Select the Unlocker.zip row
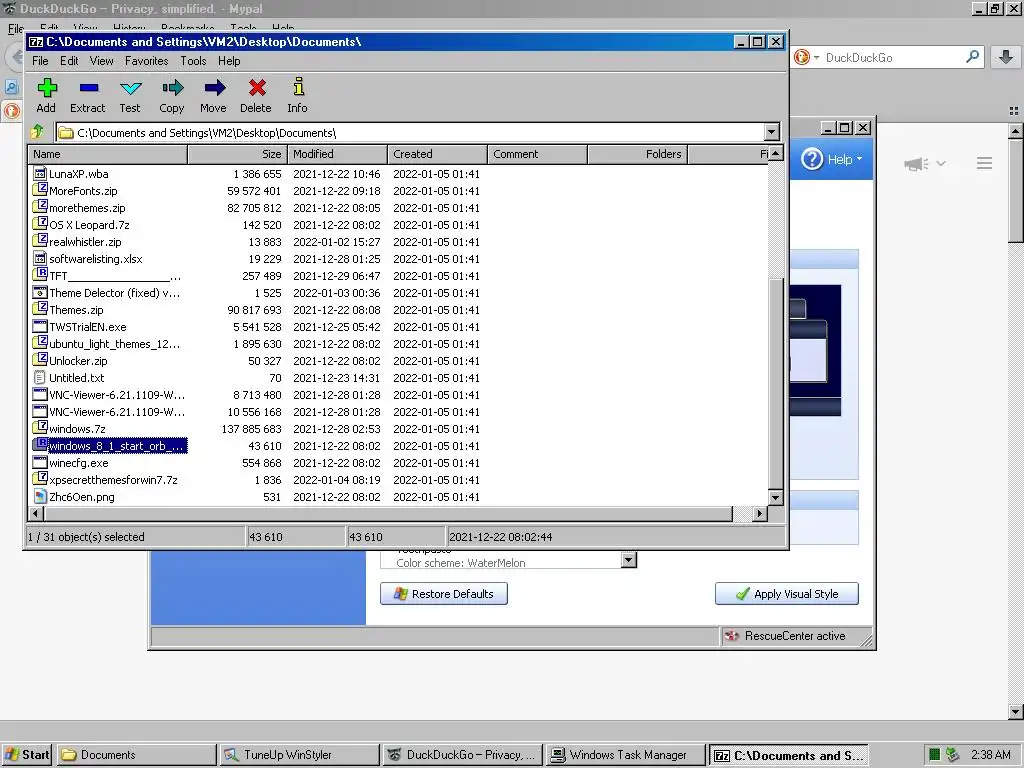 [x=400, y=360]
